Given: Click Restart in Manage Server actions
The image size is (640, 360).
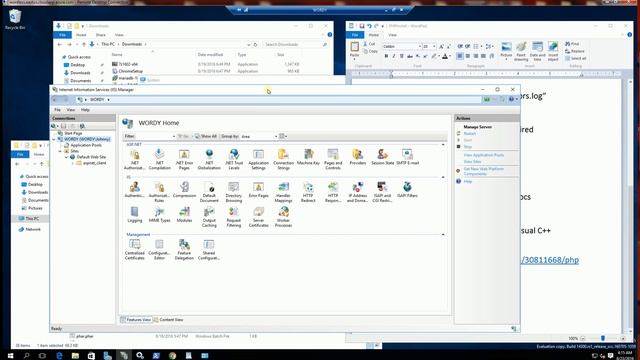Looking at the screenshot, I should (x=470, y=133).
